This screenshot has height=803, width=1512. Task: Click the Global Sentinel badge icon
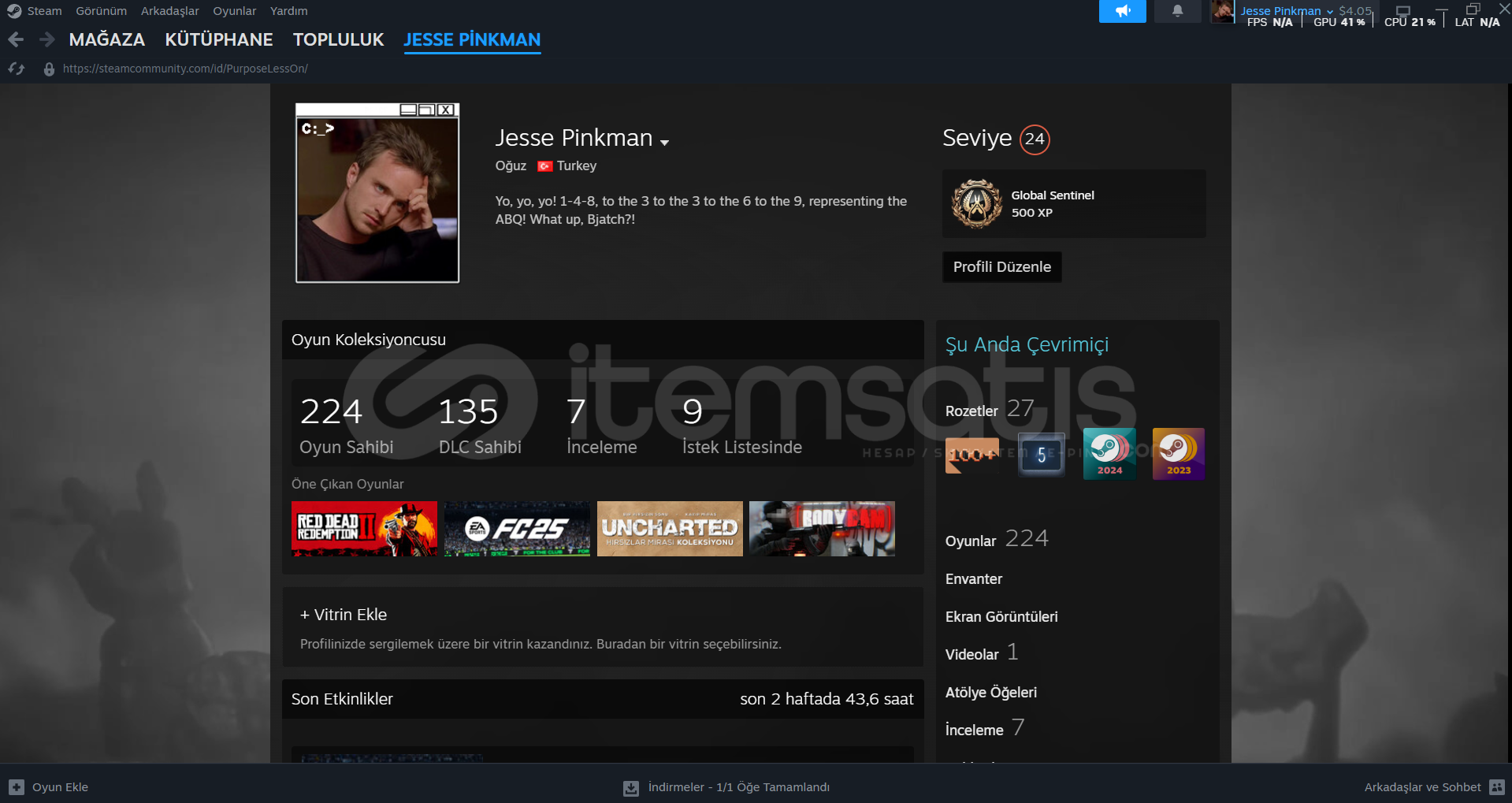click(x=977, y=203)
